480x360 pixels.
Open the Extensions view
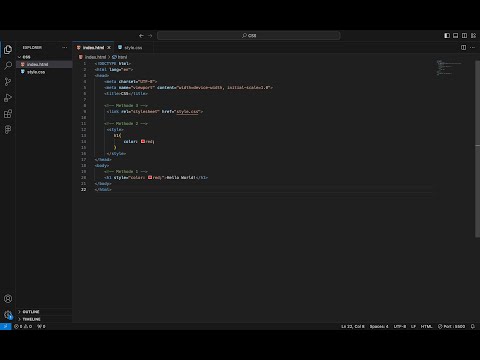pyautogui.click(x=8, y=114)
